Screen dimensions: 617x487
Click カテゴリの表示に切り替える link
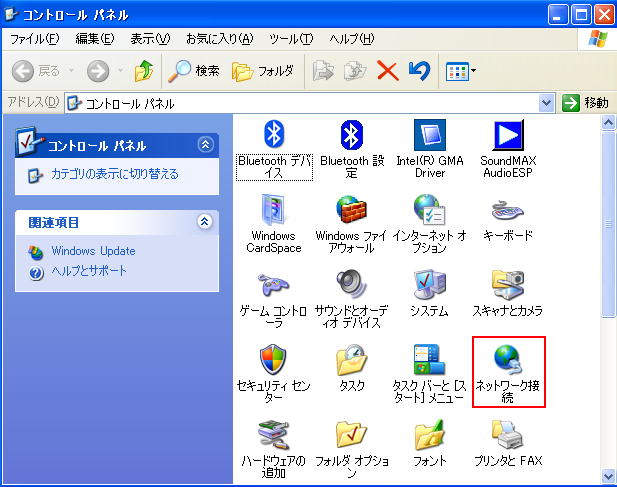pyautogui.click(x=115, y=174)
